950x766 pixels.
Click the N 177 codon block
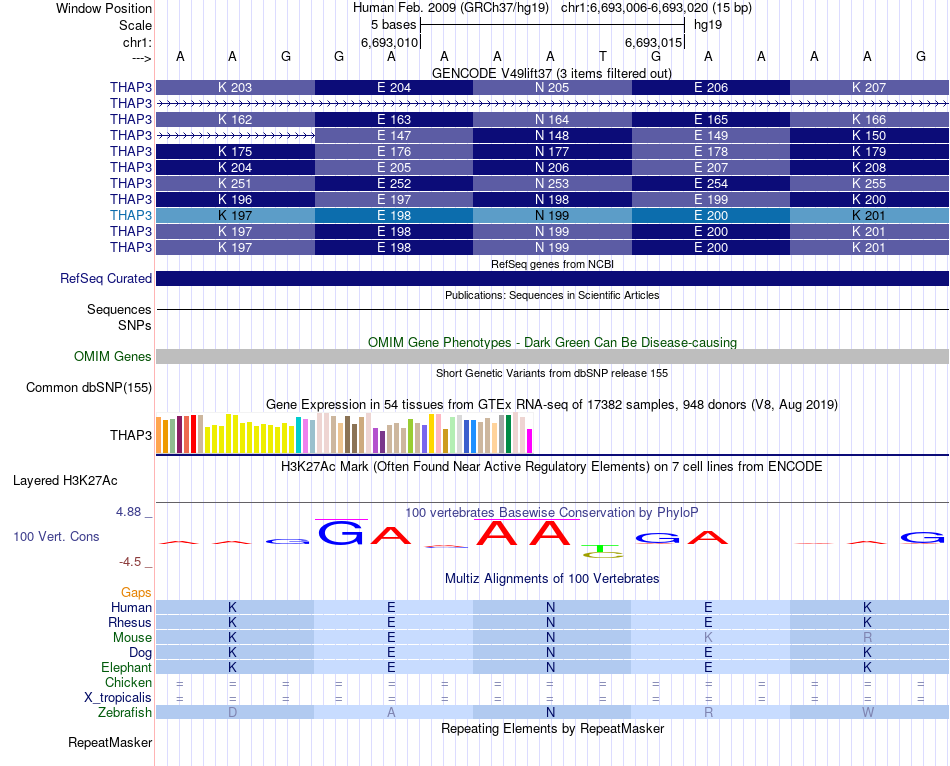click(x=552, y=151)
